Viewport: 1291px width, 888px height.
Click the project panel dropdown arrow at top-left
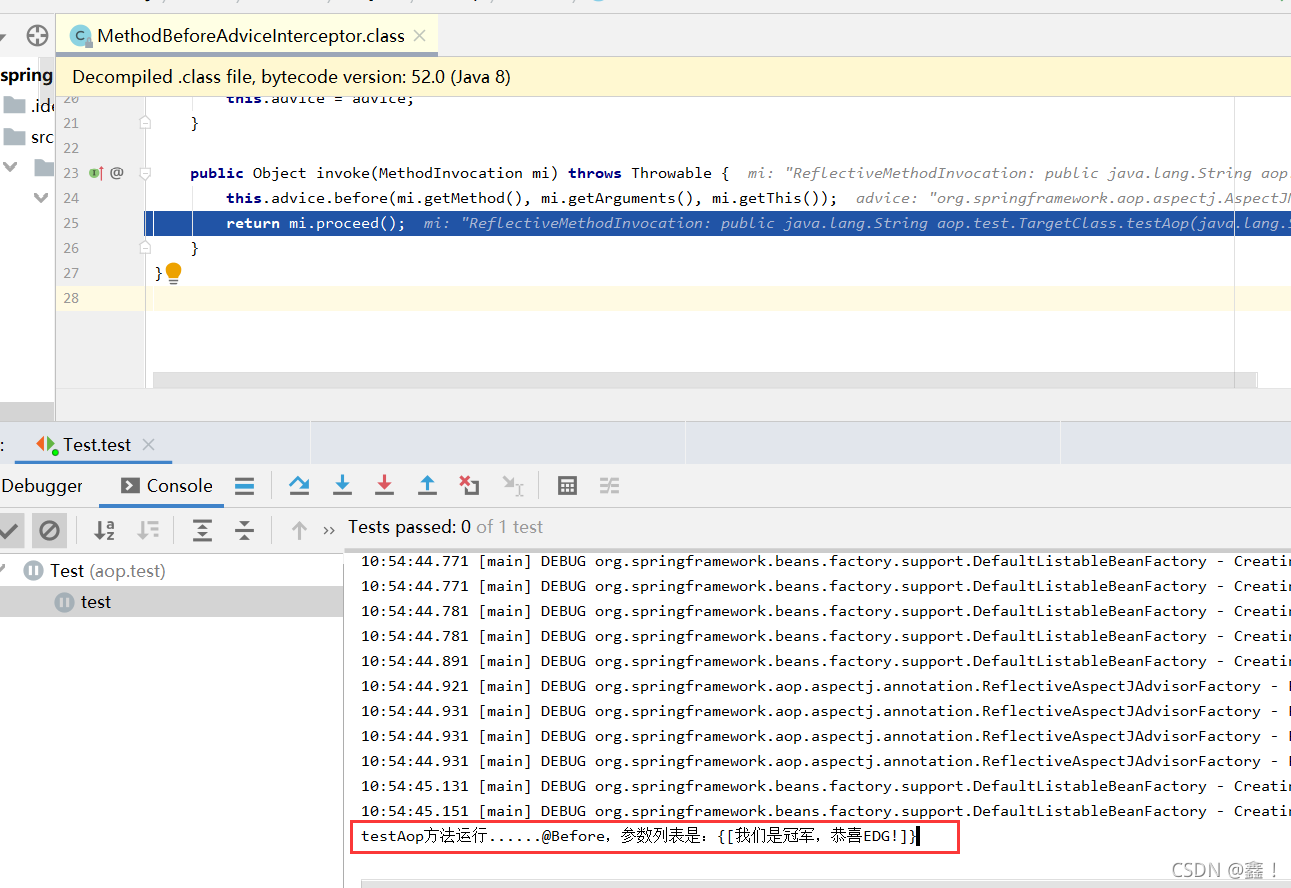point(3,36)
